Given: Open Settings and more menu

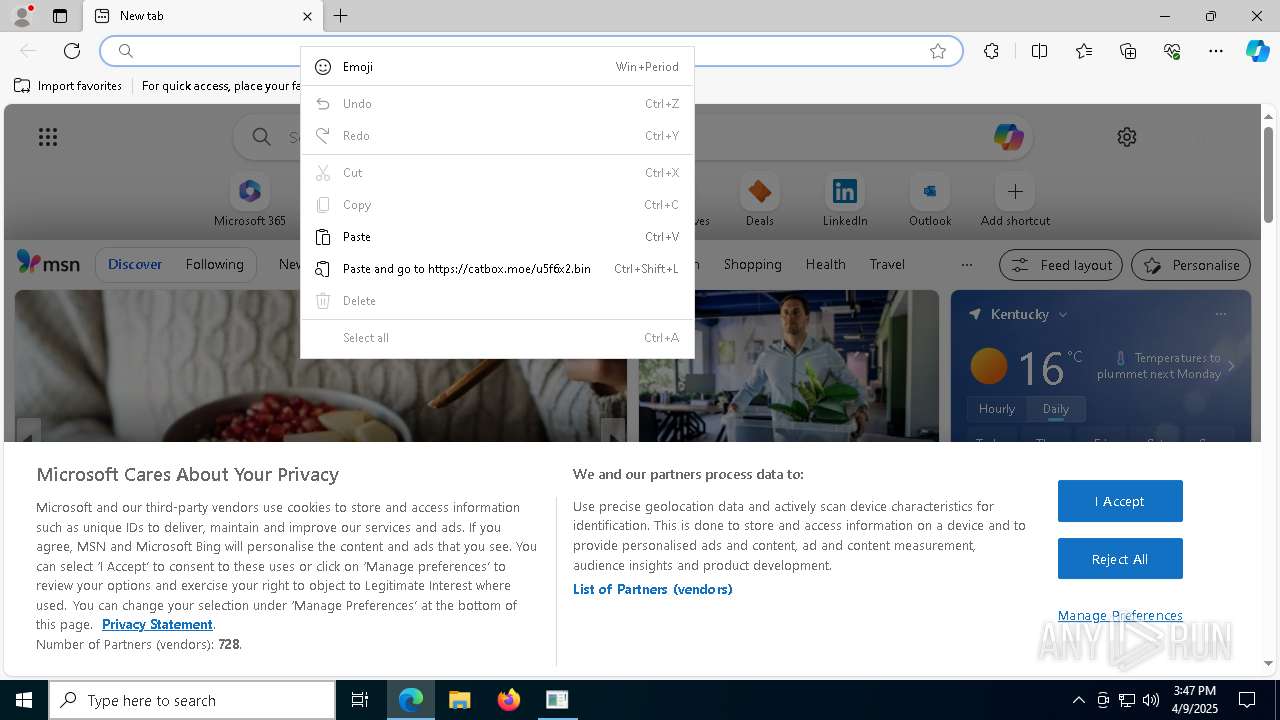Looking at the screenshot, I should [x=1216, y=51].
